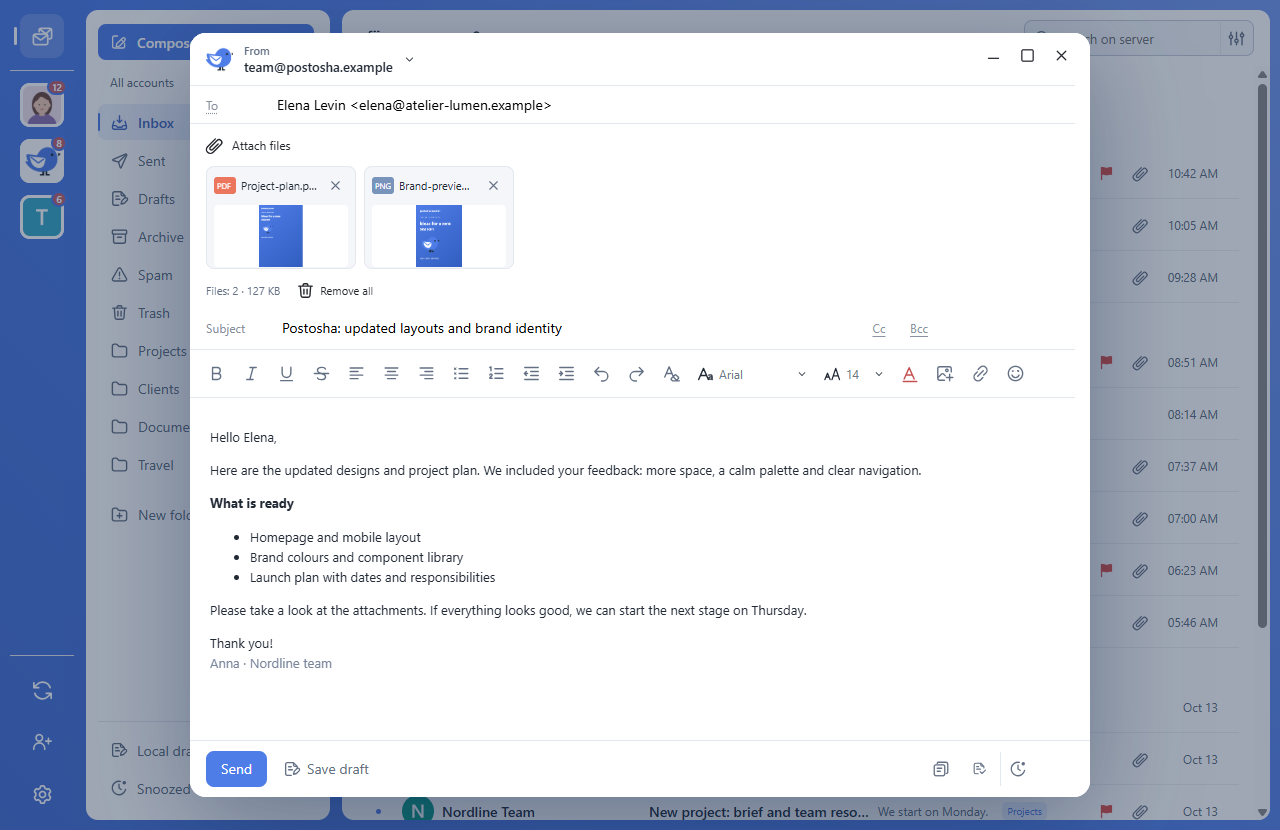1280x830 pixels.
Task: Open settings gear in the left rail
Action: [x=42, y=795]
